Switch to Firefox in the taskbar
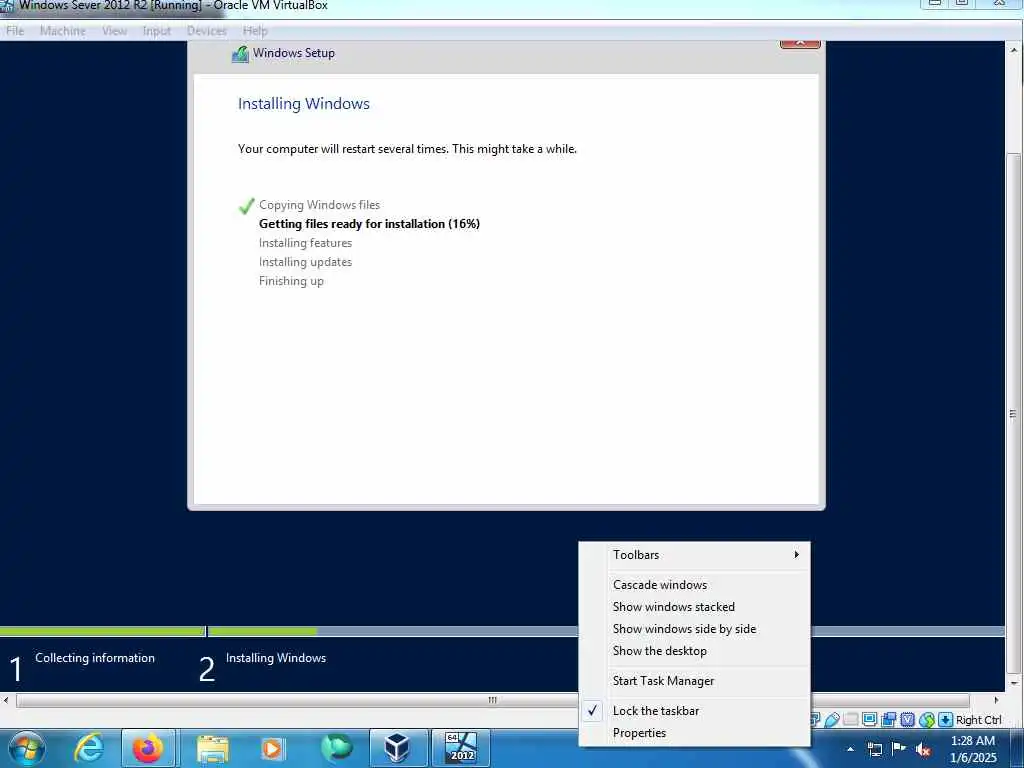Screen dimensions: 1024x768 tap(148, 748)
